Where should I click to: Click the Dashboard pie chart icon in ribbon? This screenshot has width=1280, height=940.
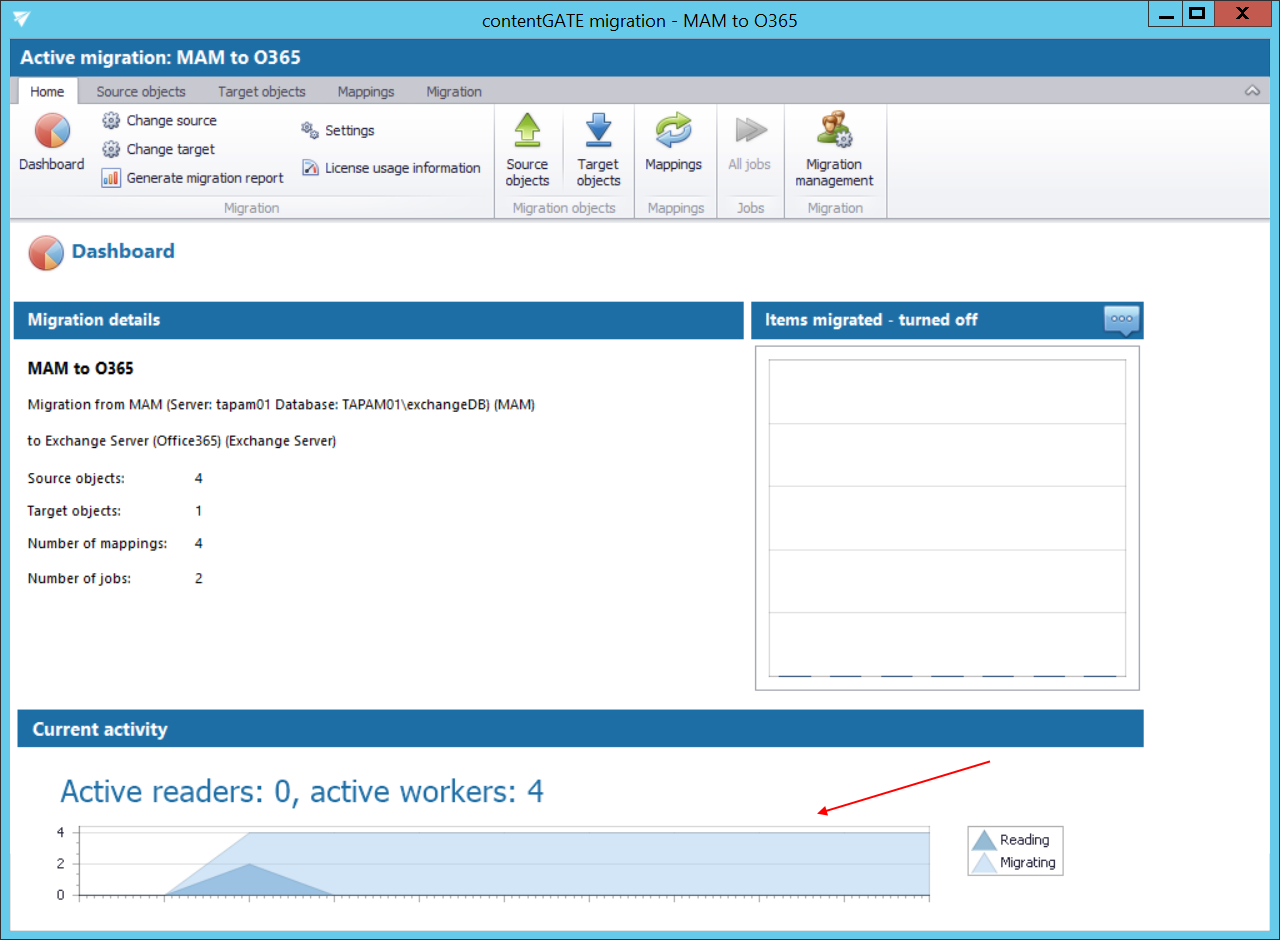pyautogui.click(x=51, y=132)
